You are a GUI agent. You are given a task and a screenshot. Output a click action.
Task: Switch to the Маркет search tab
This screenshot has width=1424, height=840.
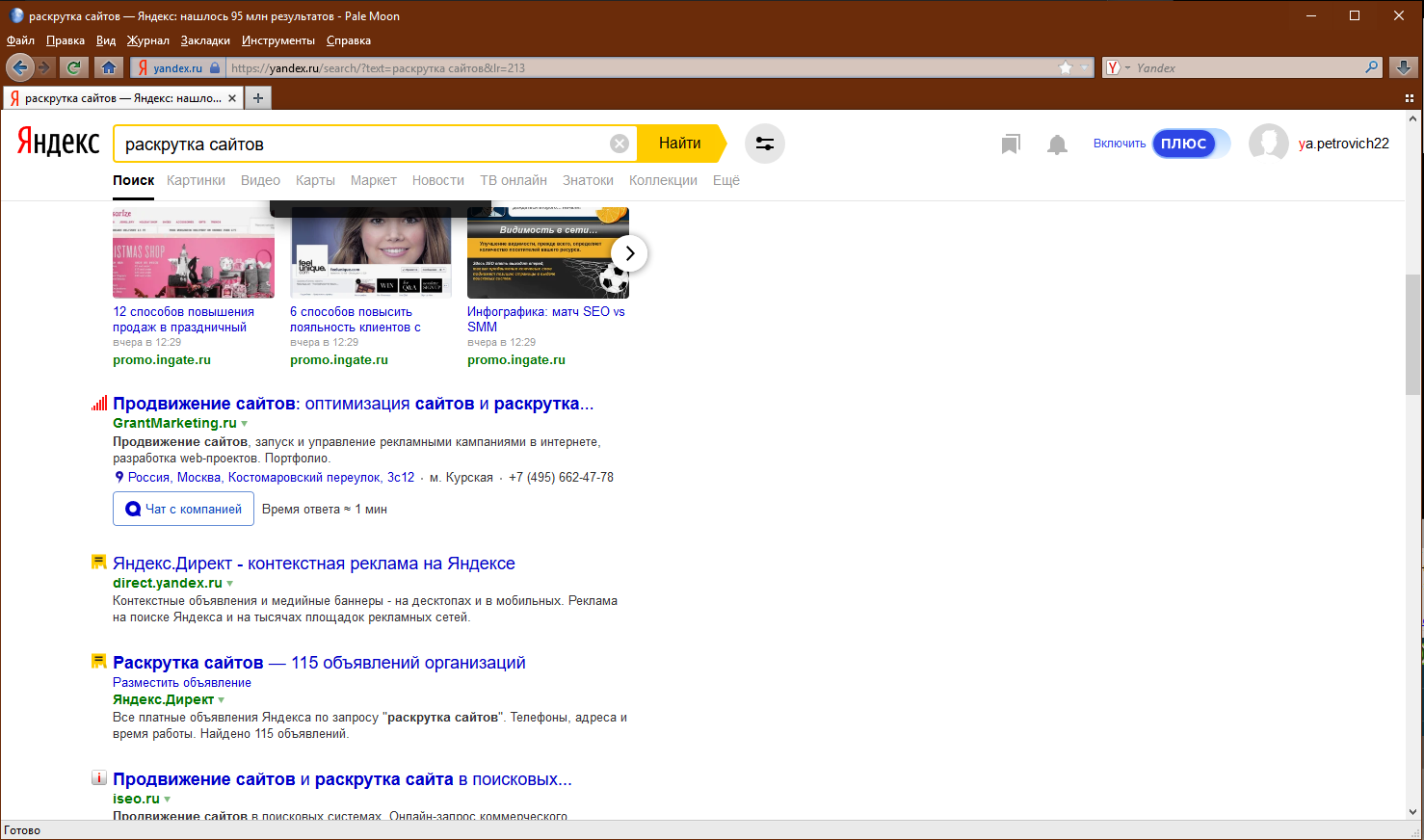[x=374, y=180]
